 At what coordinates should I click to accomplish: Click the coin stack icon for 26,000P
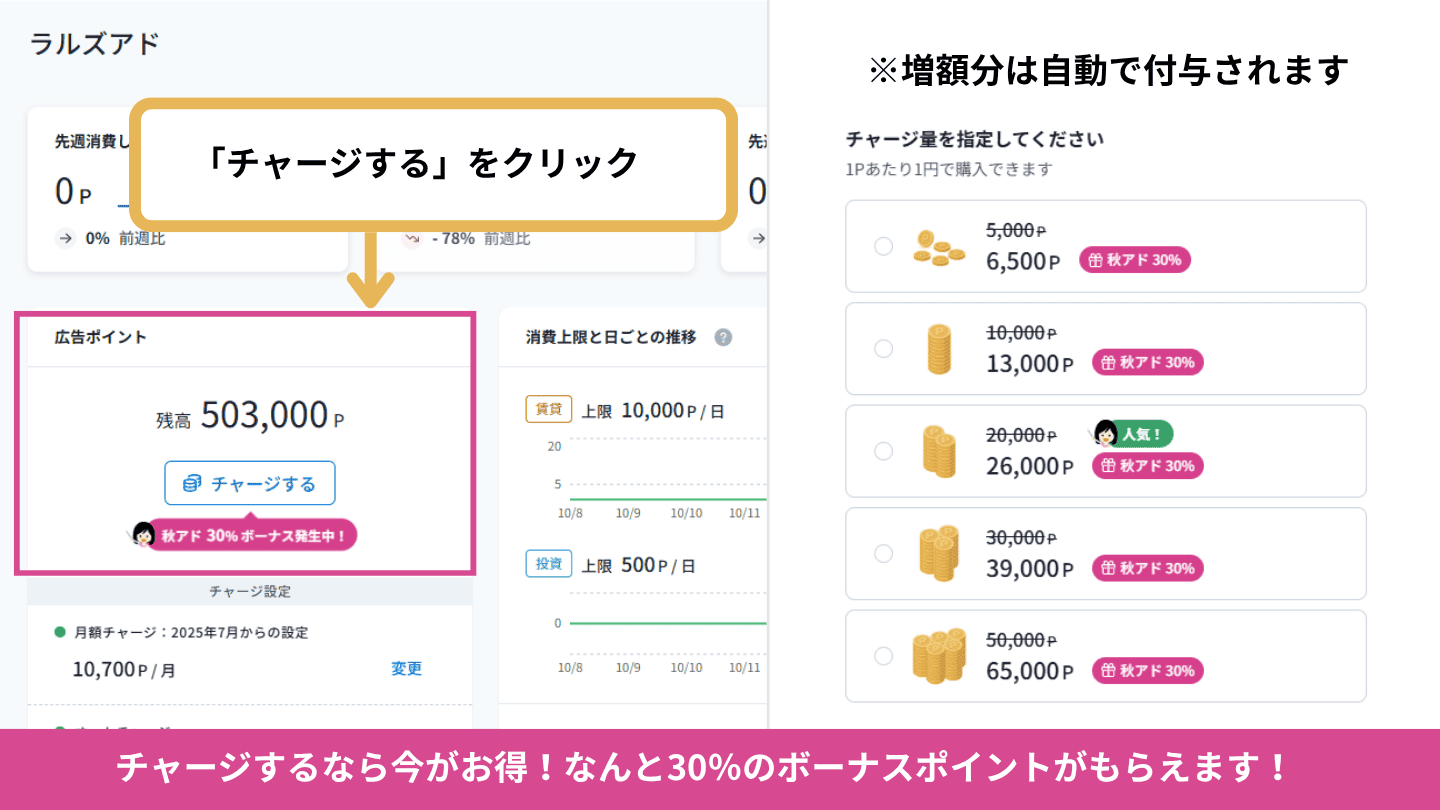(939, 451)
